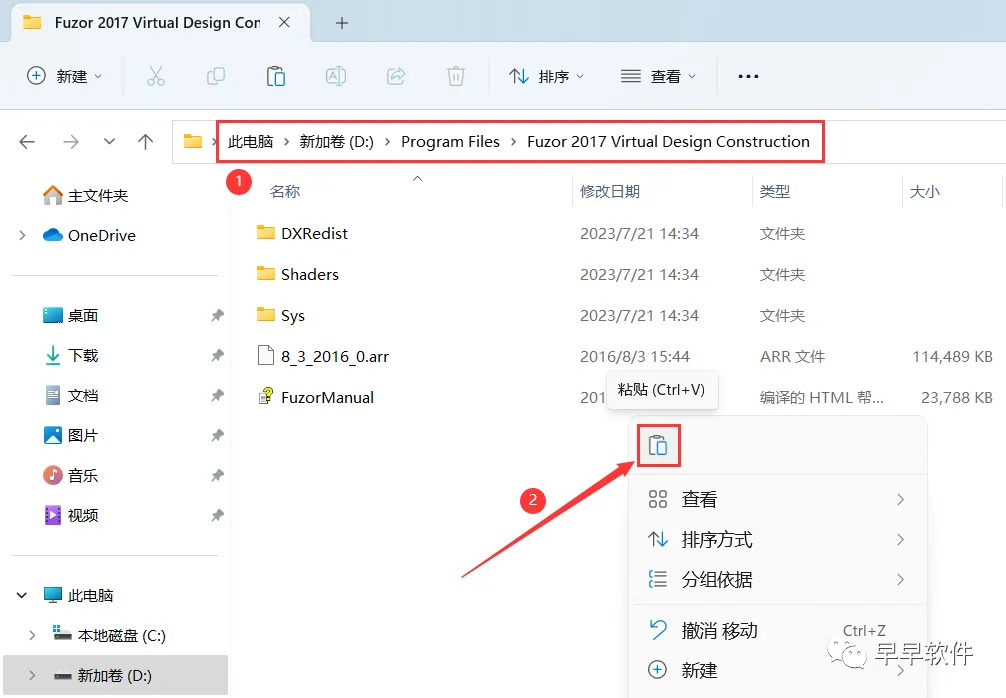Click the folder icon in address bar

[x=192, y=141]
